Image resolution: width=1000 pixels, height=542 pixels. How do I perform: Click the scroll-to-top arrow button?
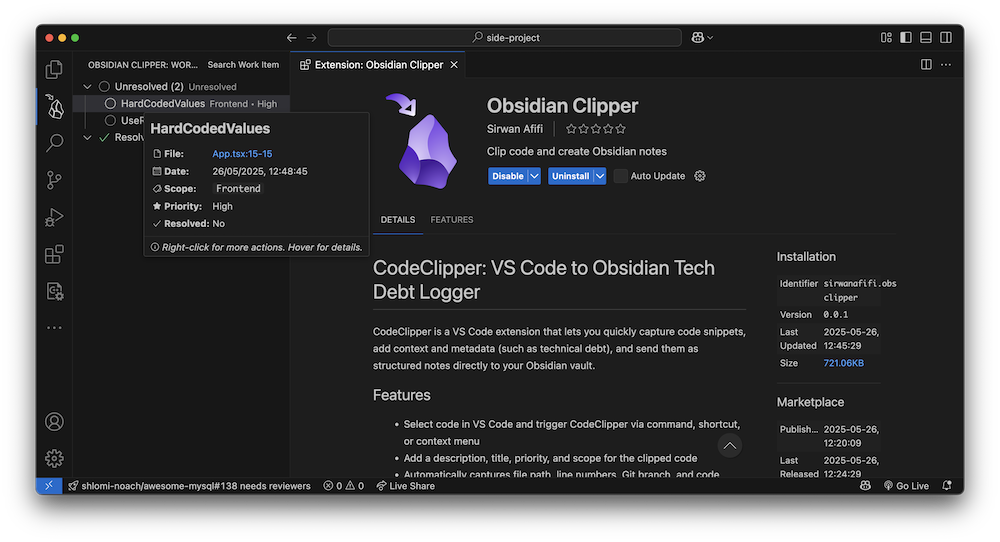[730, 445]
